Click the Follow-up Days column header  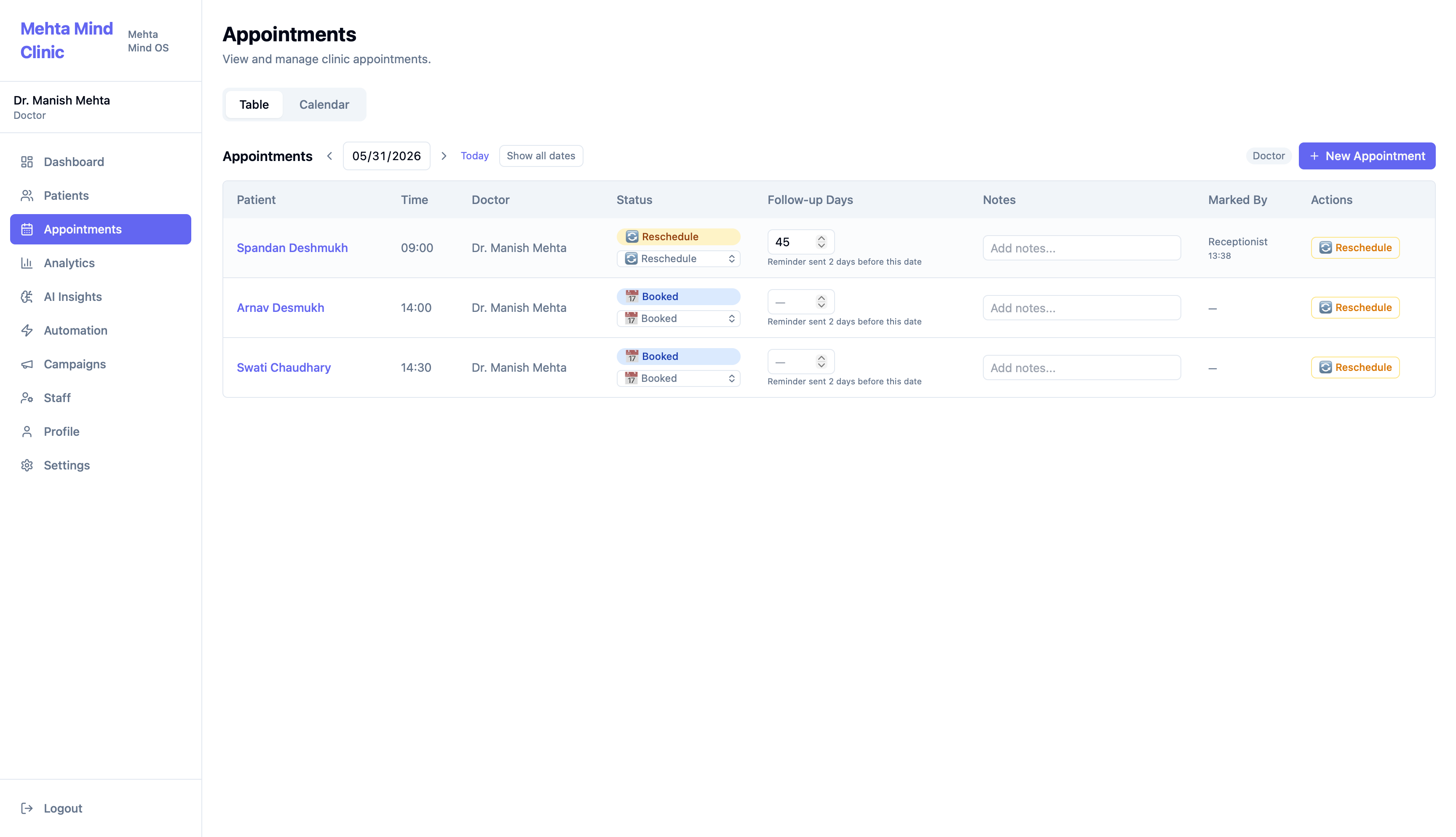pyautogui.click(x=810, y=200)
